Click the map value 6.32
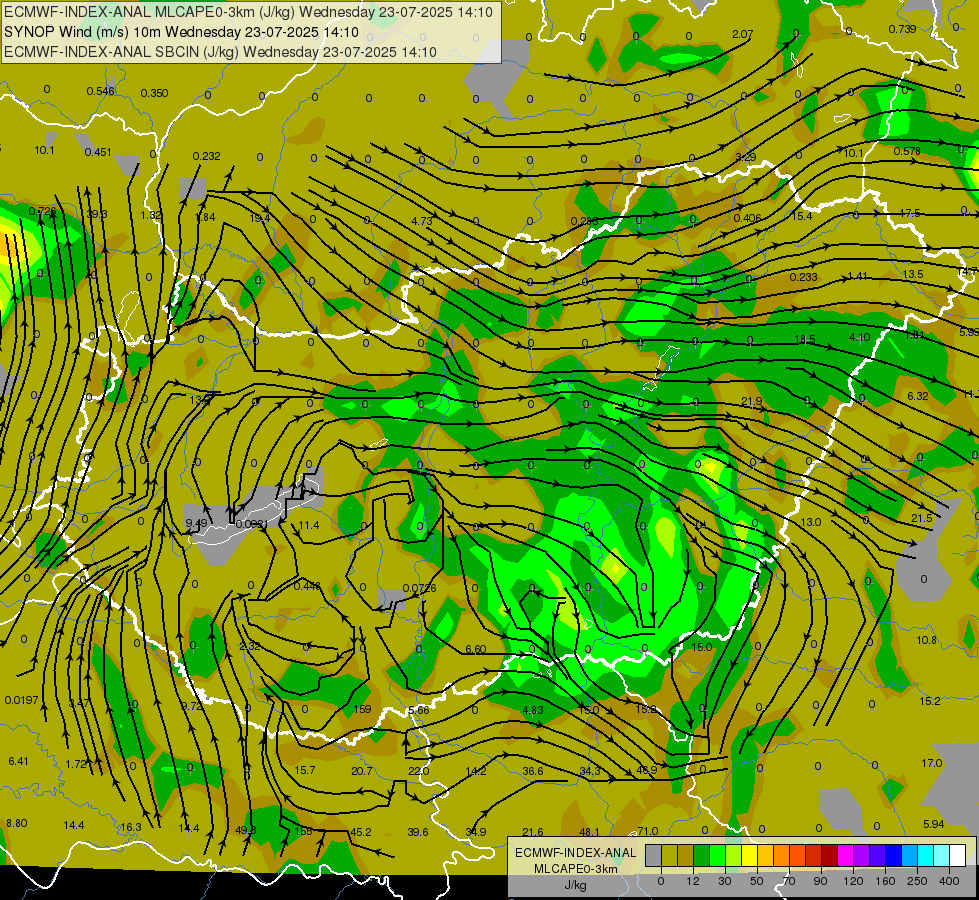The image size is (979, 900). point(918,396)
